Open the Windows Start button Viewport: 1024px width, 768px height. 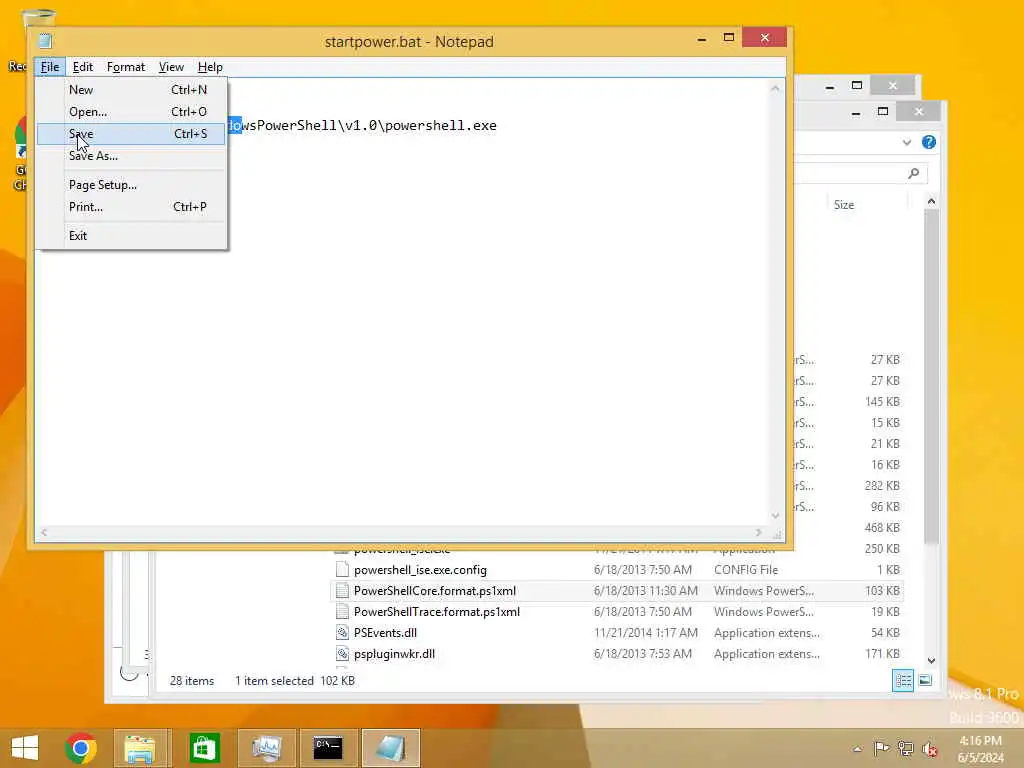click(x=25, y=748)
